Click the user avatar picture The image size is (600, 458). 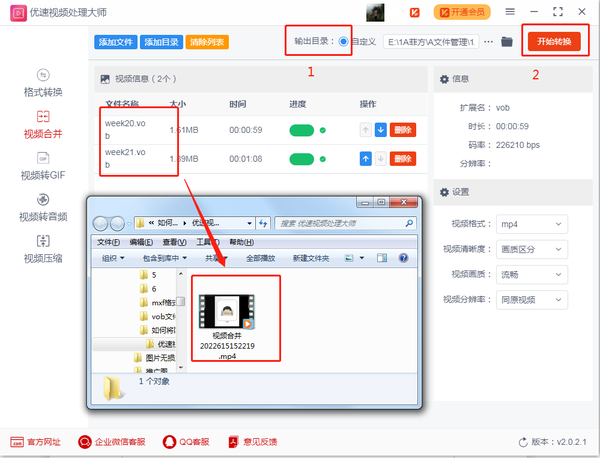pyautogui.click(x=375, y=13)
